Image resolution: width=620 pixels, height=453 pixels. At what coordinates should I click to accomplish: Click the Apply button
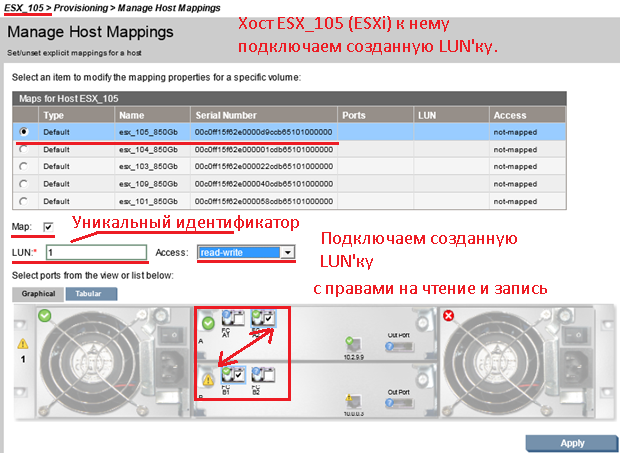click(x=571, y=442)
